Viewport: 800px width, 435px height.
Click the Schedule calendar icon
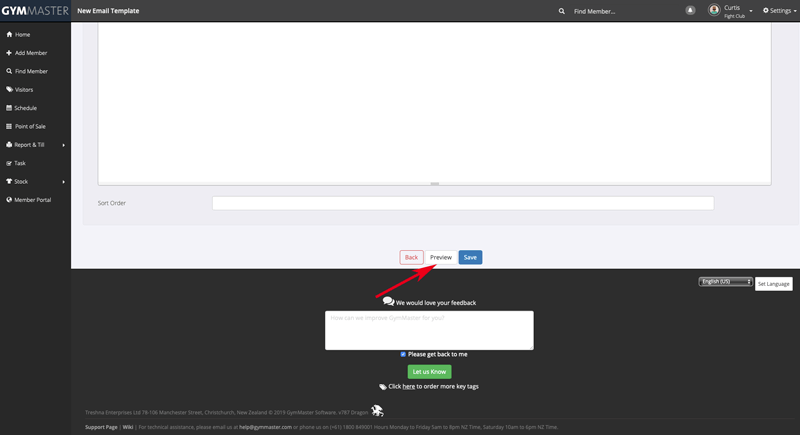coord(9,108)
